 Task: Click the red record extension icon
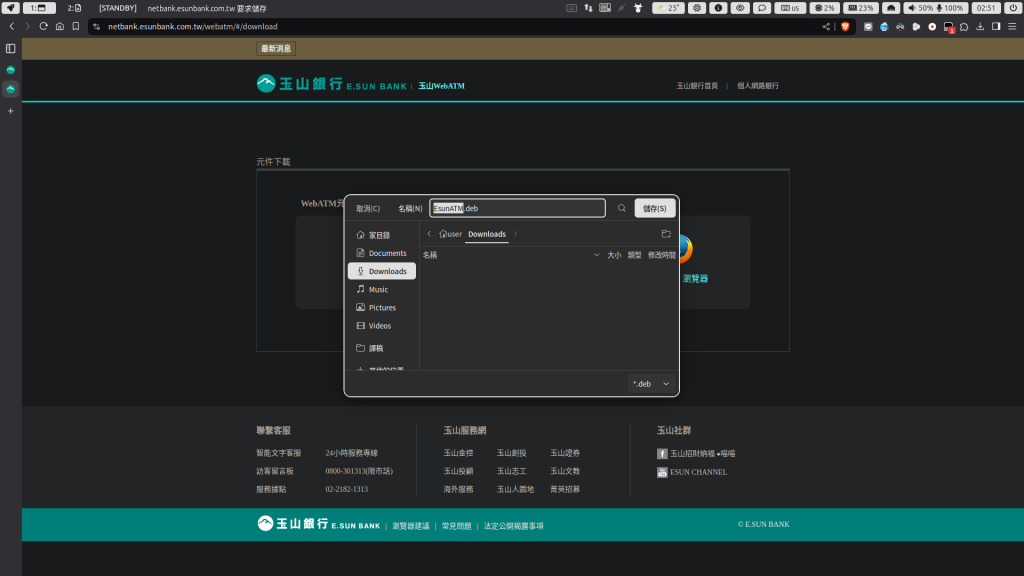pos(932,27)
